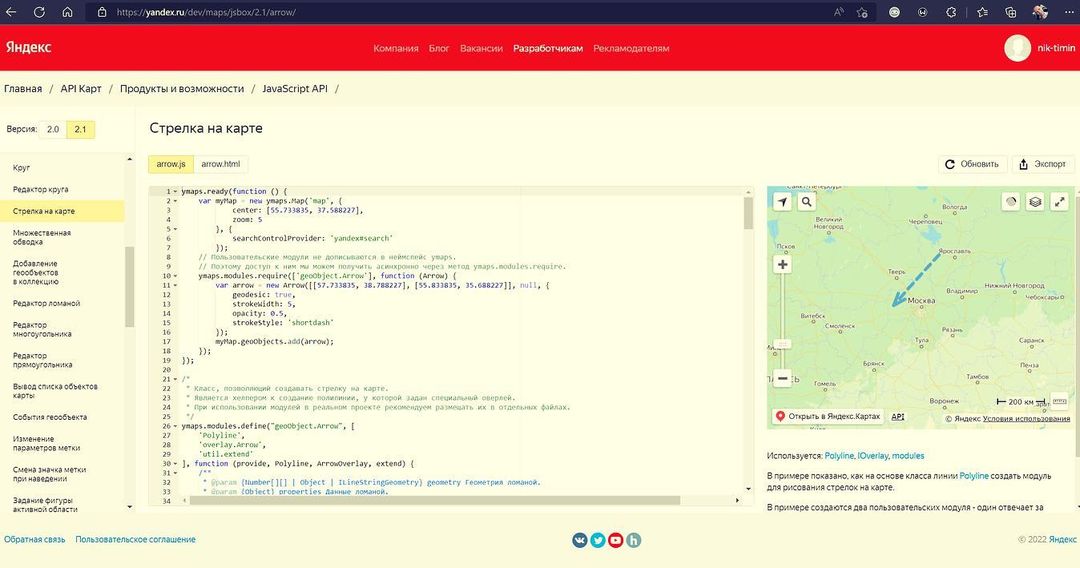
Task: Select Редактор ломаной in the sidebar
Action: point(46,303)
